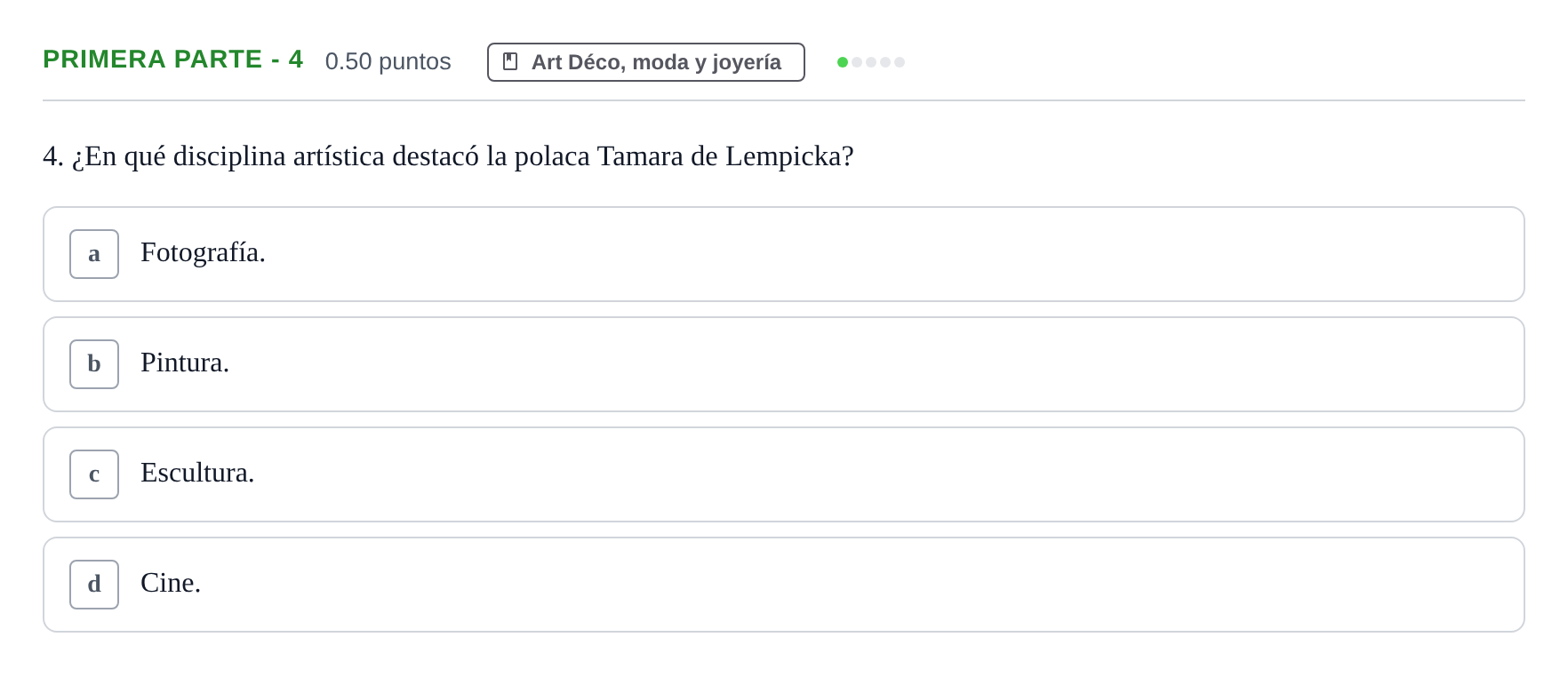
Task: Choose the Fotografía answer option
Action: tap(784, 254)
